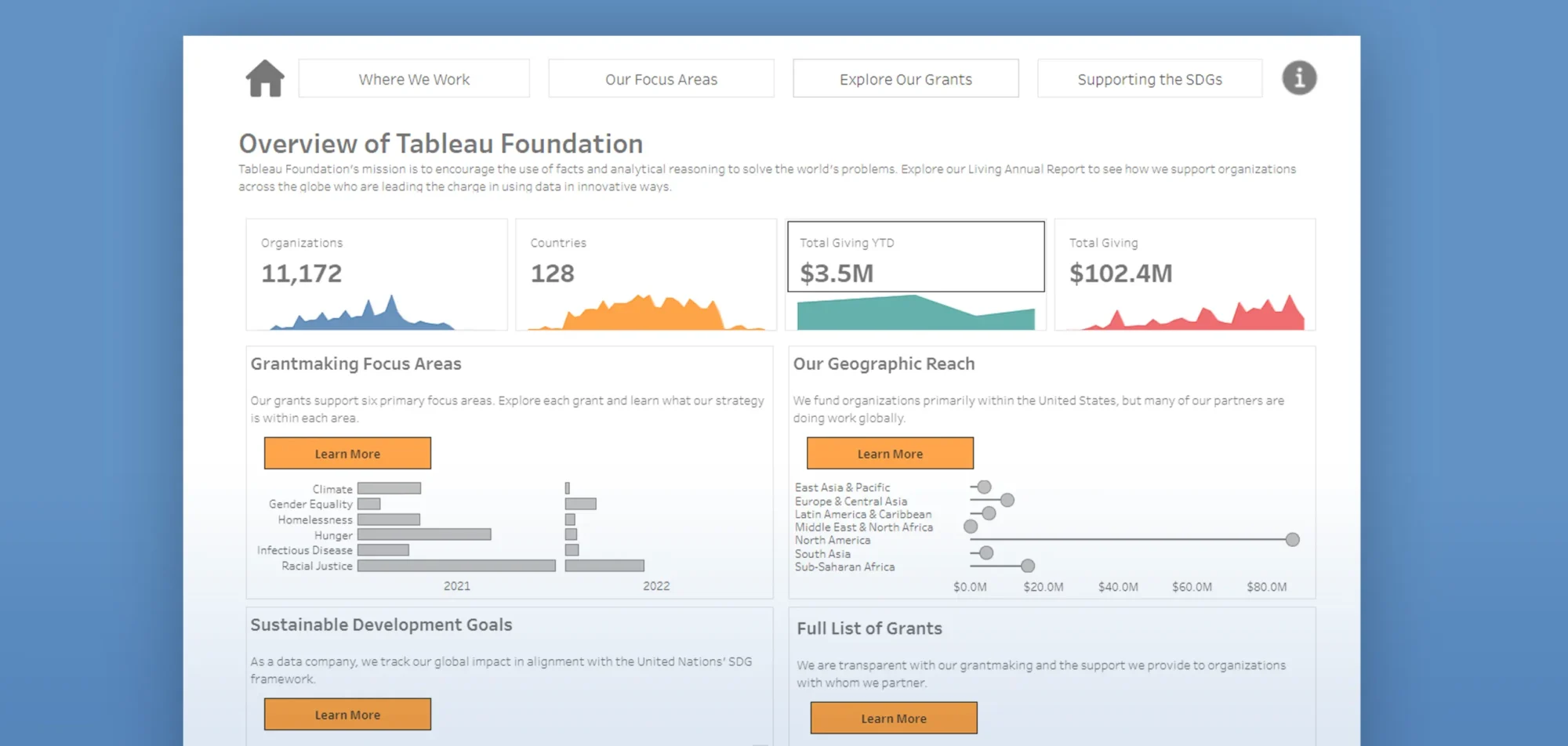Click the South Asia lollipop dot
This screenshot has width=1568, height=746.
click(987, 553)
